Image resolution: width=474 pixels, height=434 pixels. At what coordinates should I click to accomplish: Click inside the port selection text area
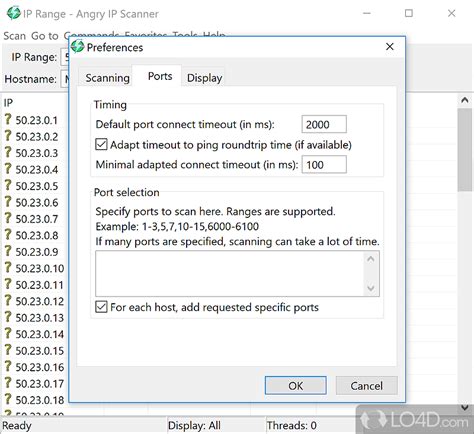coord(229,274)
